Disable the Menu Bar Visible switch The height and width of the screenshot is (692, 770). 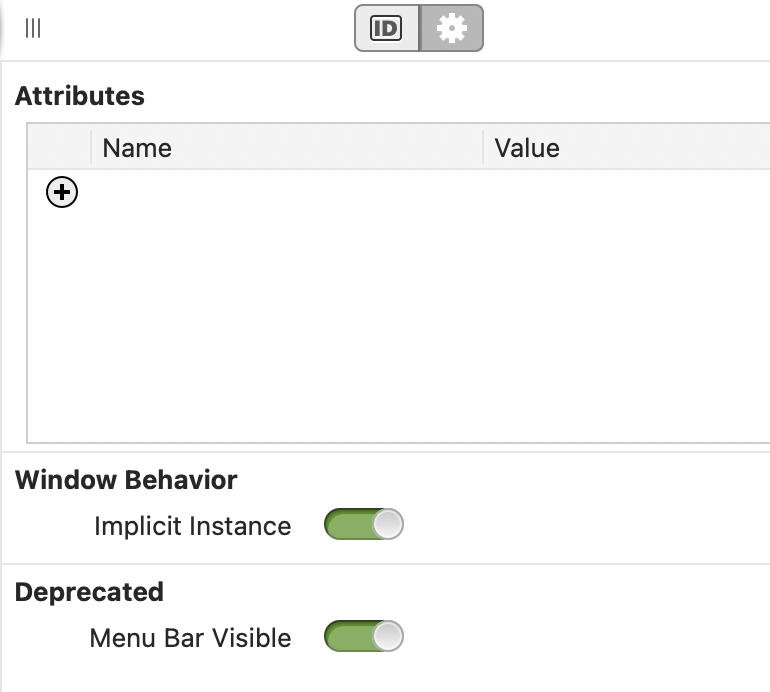363,637
